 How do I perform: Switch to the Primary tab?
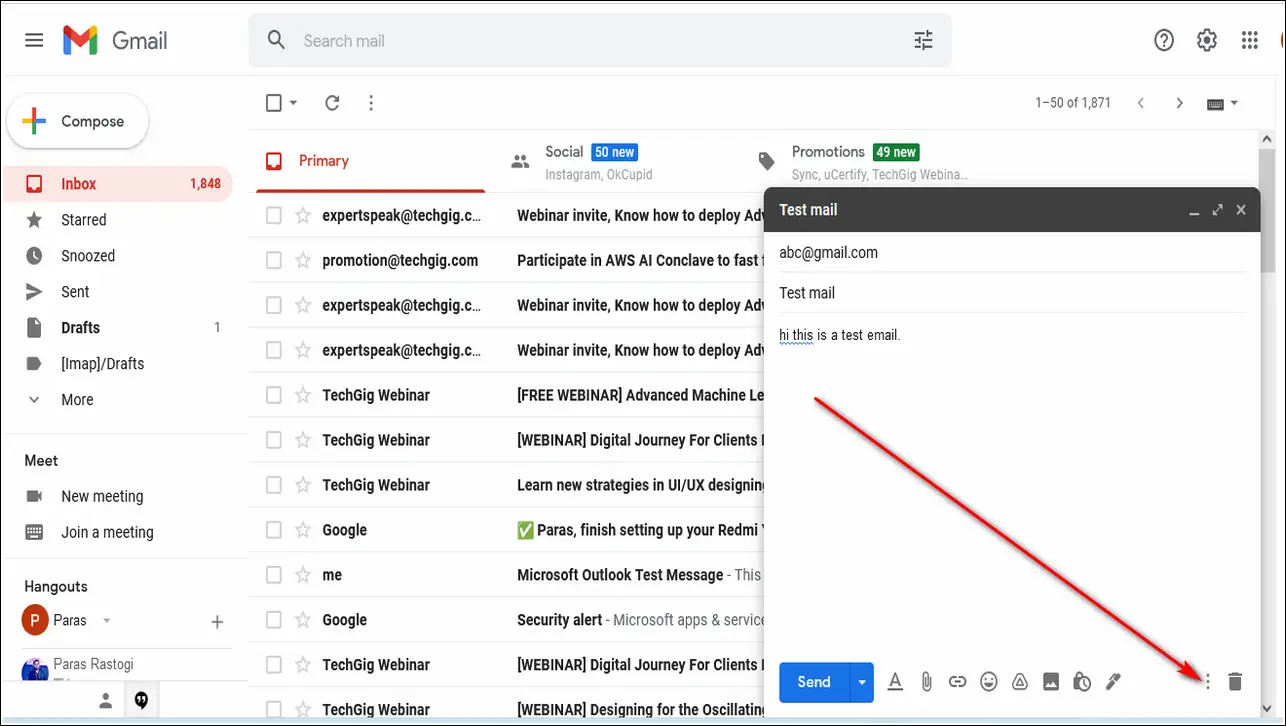click(371, 161)
